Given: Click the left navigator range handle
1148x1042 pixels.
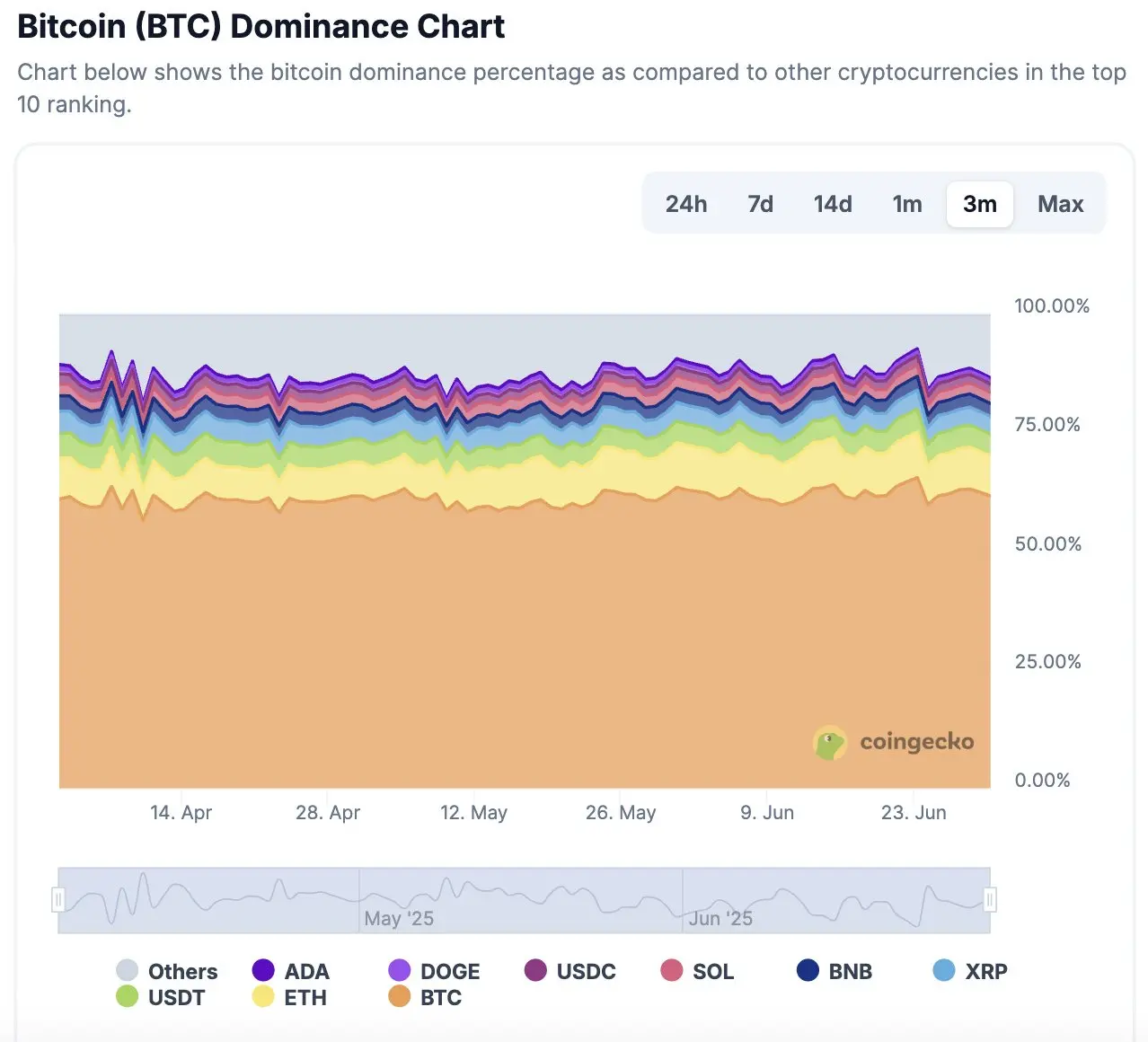Looking at the screenshot, I should tap(58, 899).
